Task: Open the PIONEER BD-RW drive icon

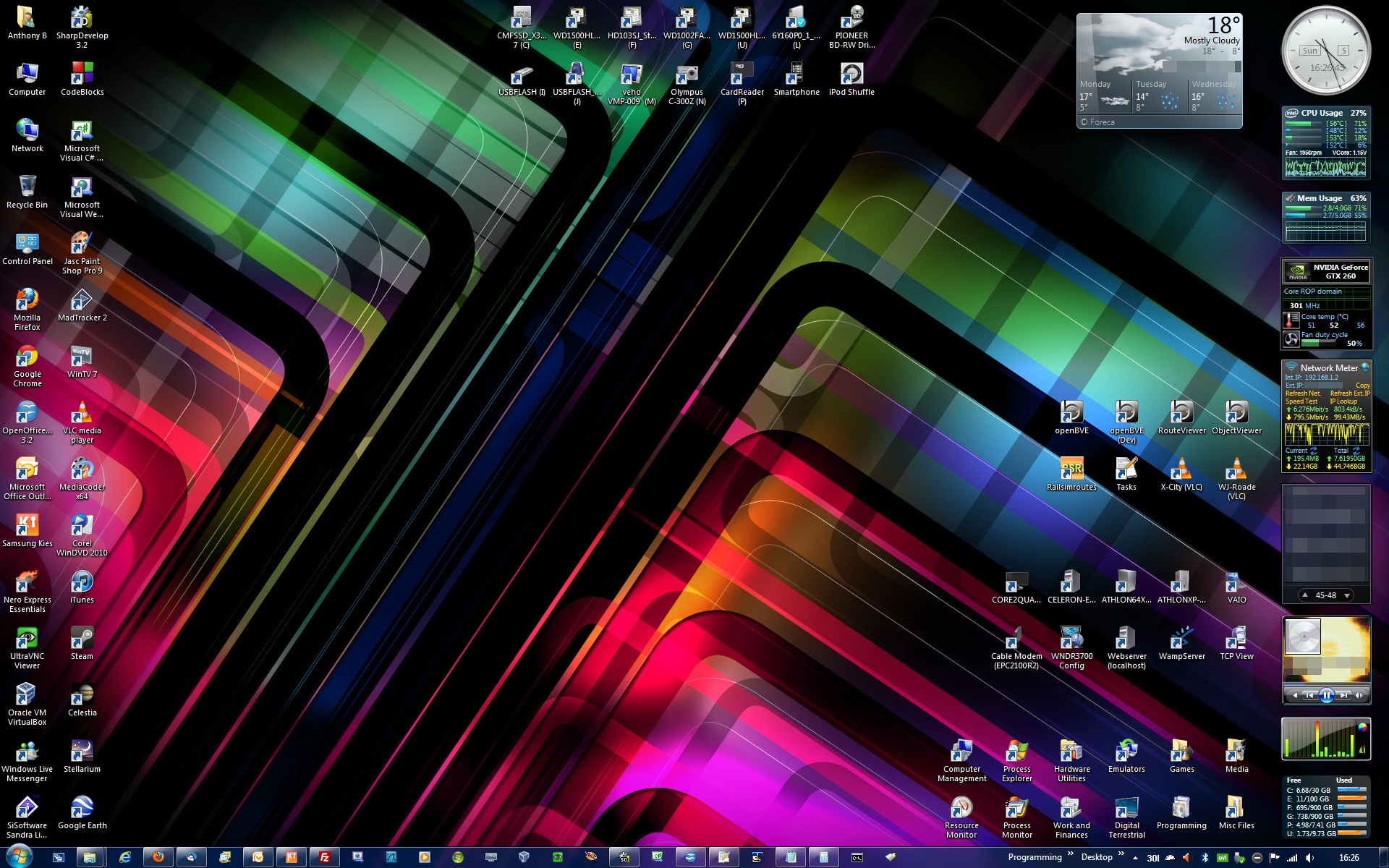Action: click(851, 18)
